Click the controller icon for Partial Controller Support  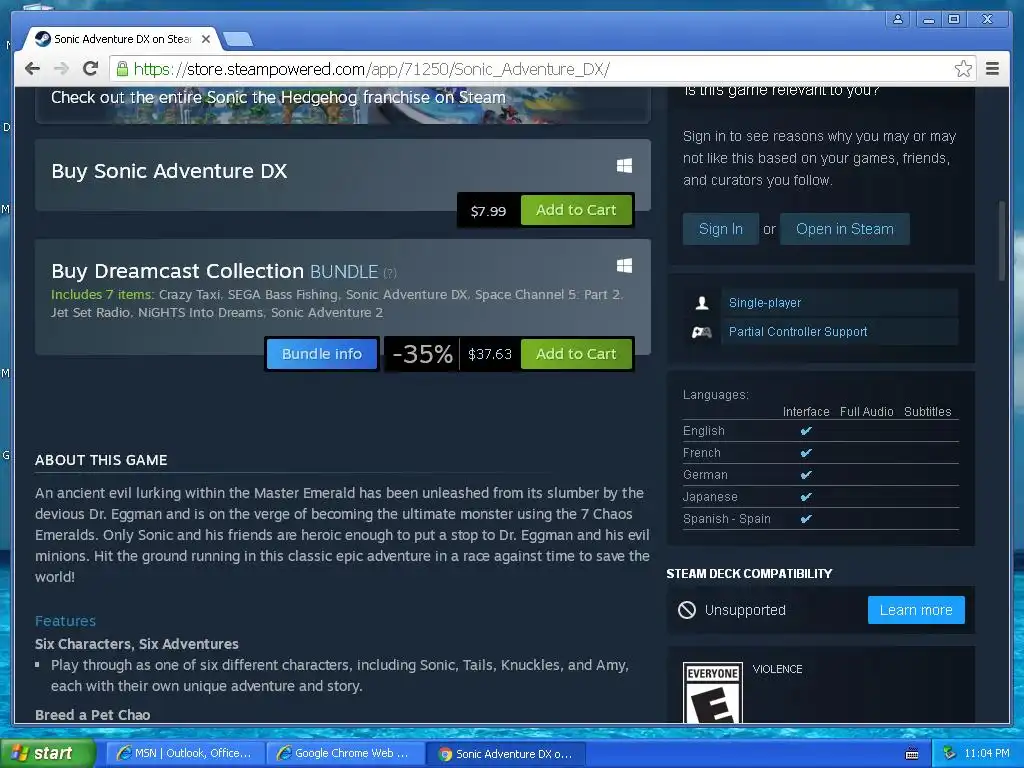click(701, 332)
